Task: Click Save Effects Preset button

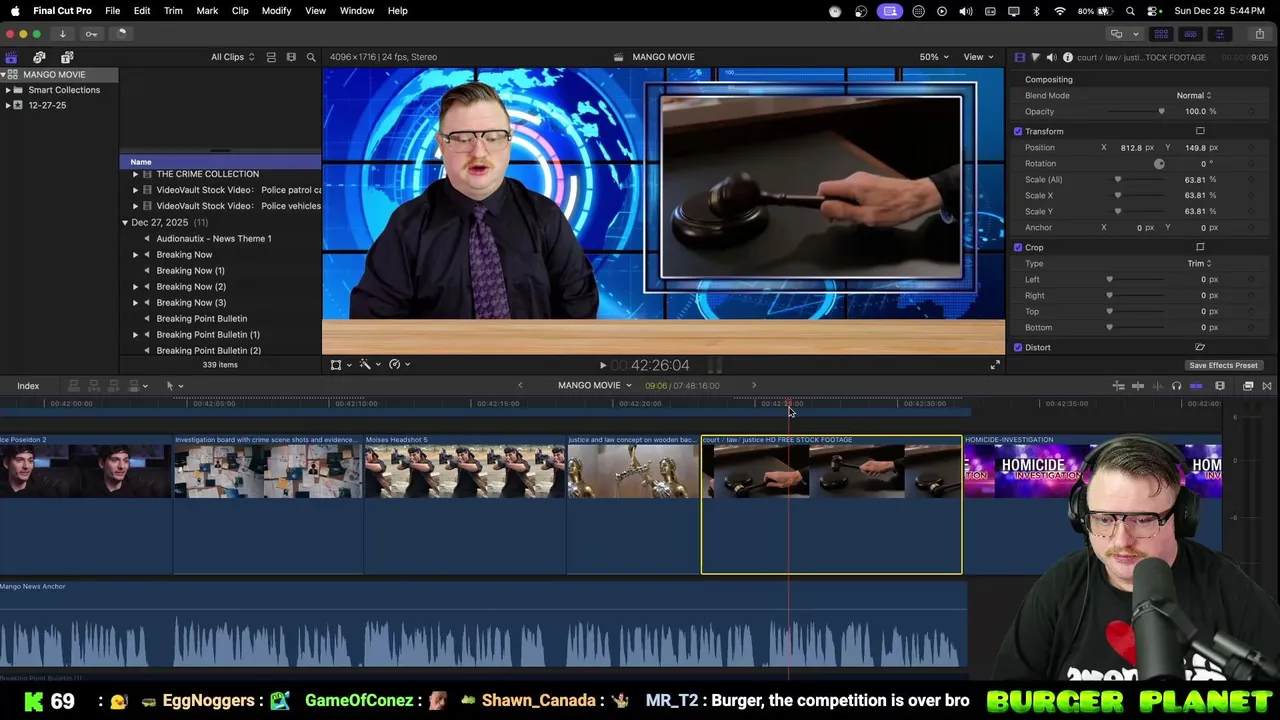Action: (x=1223, y=365)
